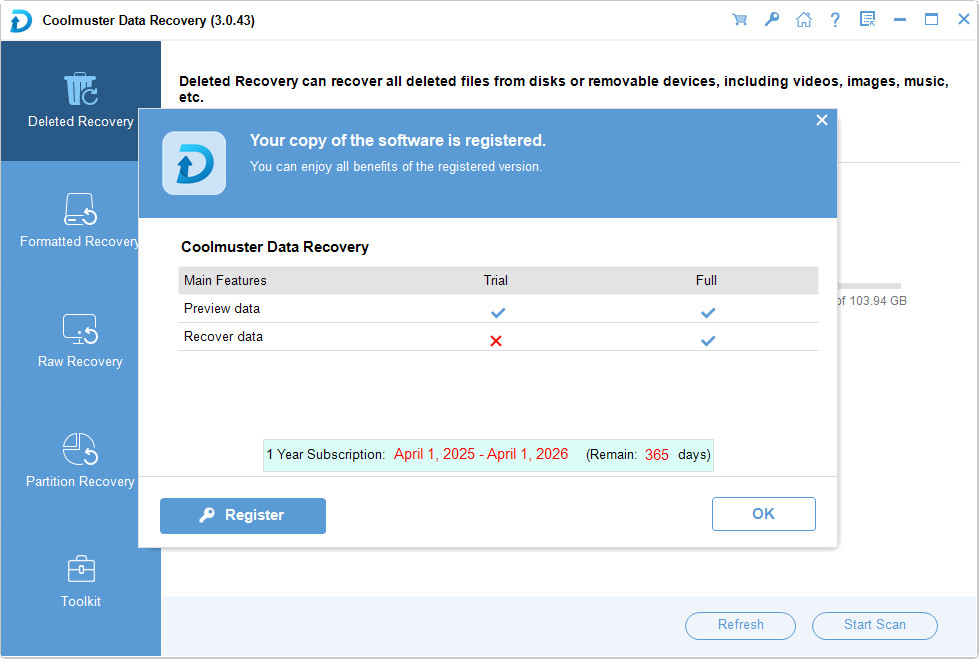979x659 pixels.
Task: Click the Register button
Action: click(x=243, y=515)
